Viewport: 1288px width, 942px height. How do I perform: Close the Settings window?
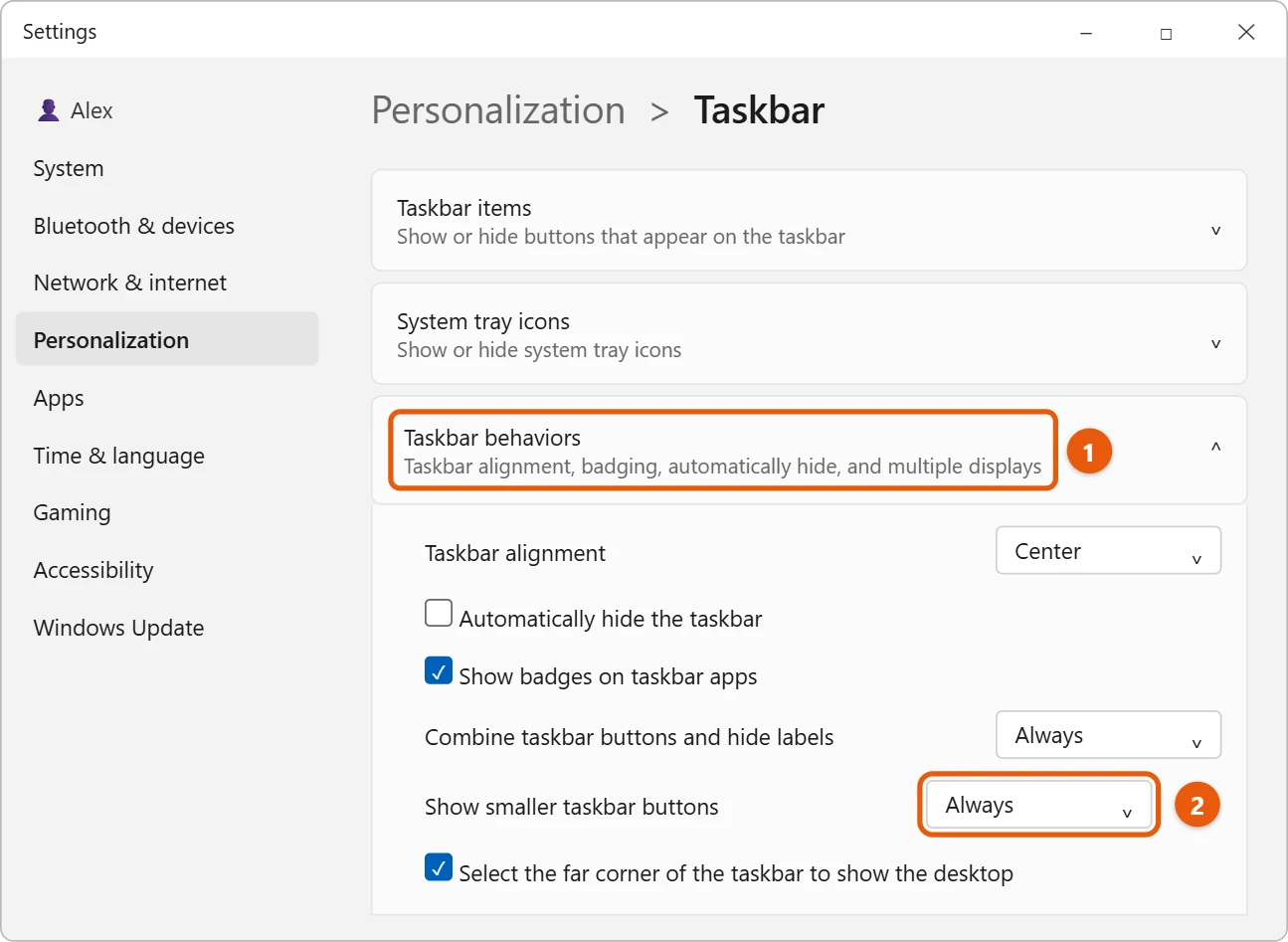1246,33
